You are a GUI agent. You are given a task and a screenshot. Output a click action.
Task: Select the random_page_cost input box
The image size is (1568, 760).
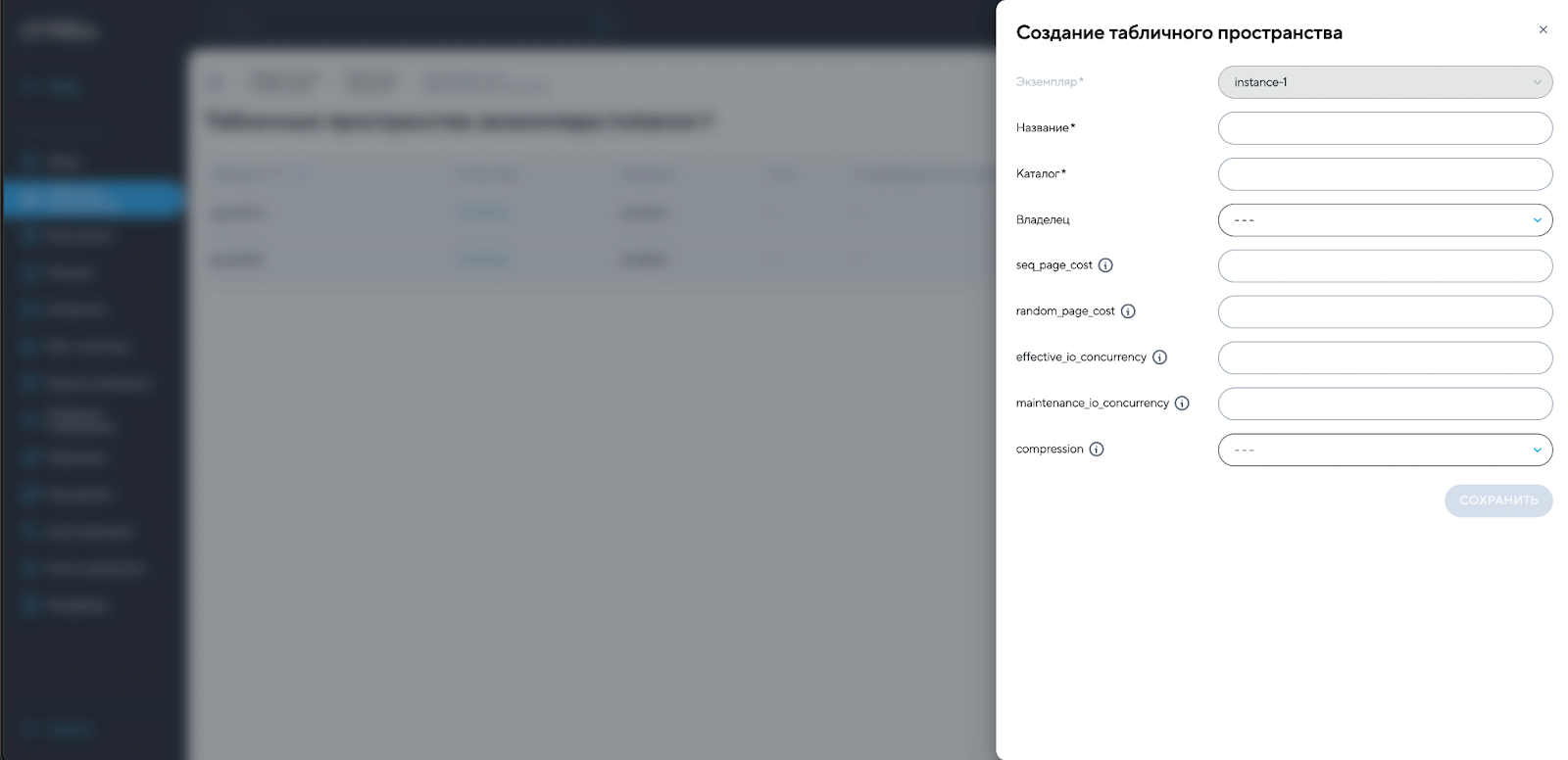click(x=1384, y=312)
